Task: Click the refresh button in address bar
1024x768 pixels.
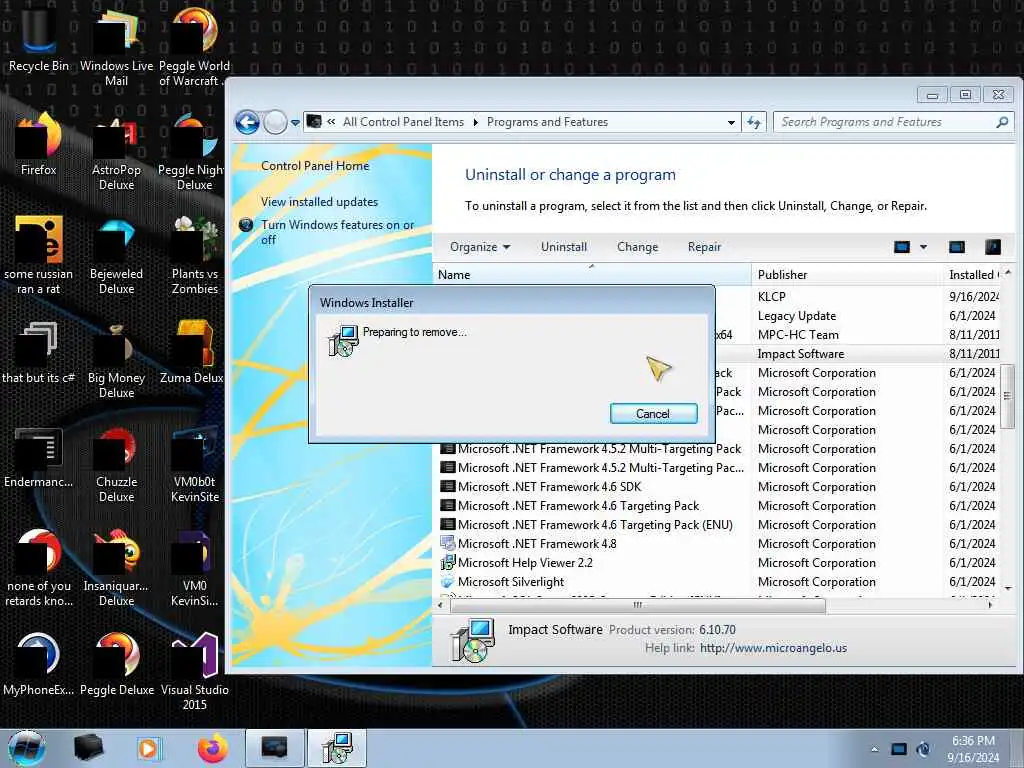Action: (754, 122)
